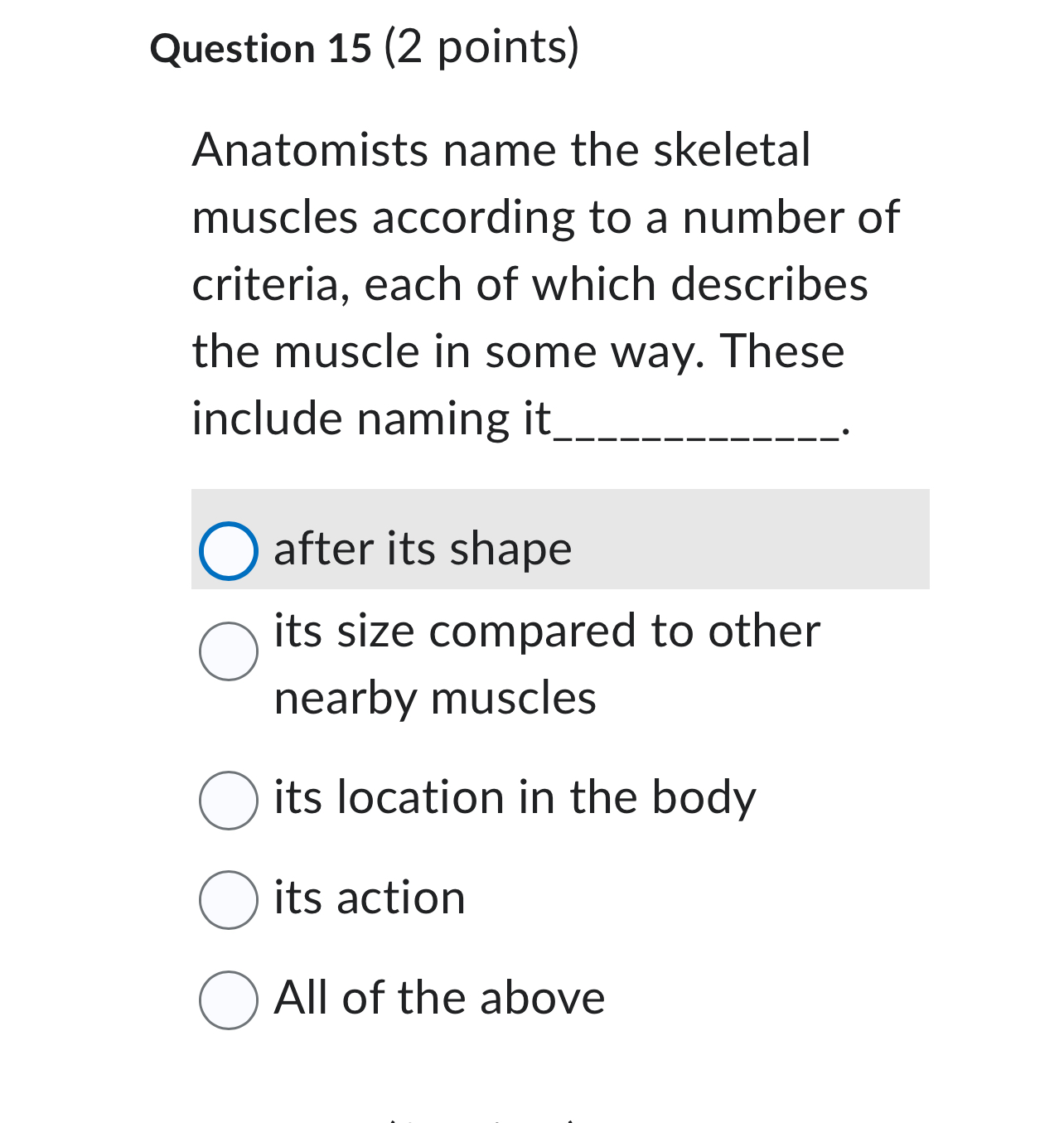1064x1123 pixels.
Task: Click the answer text "its location in the body"
Action: click(515, 798)
